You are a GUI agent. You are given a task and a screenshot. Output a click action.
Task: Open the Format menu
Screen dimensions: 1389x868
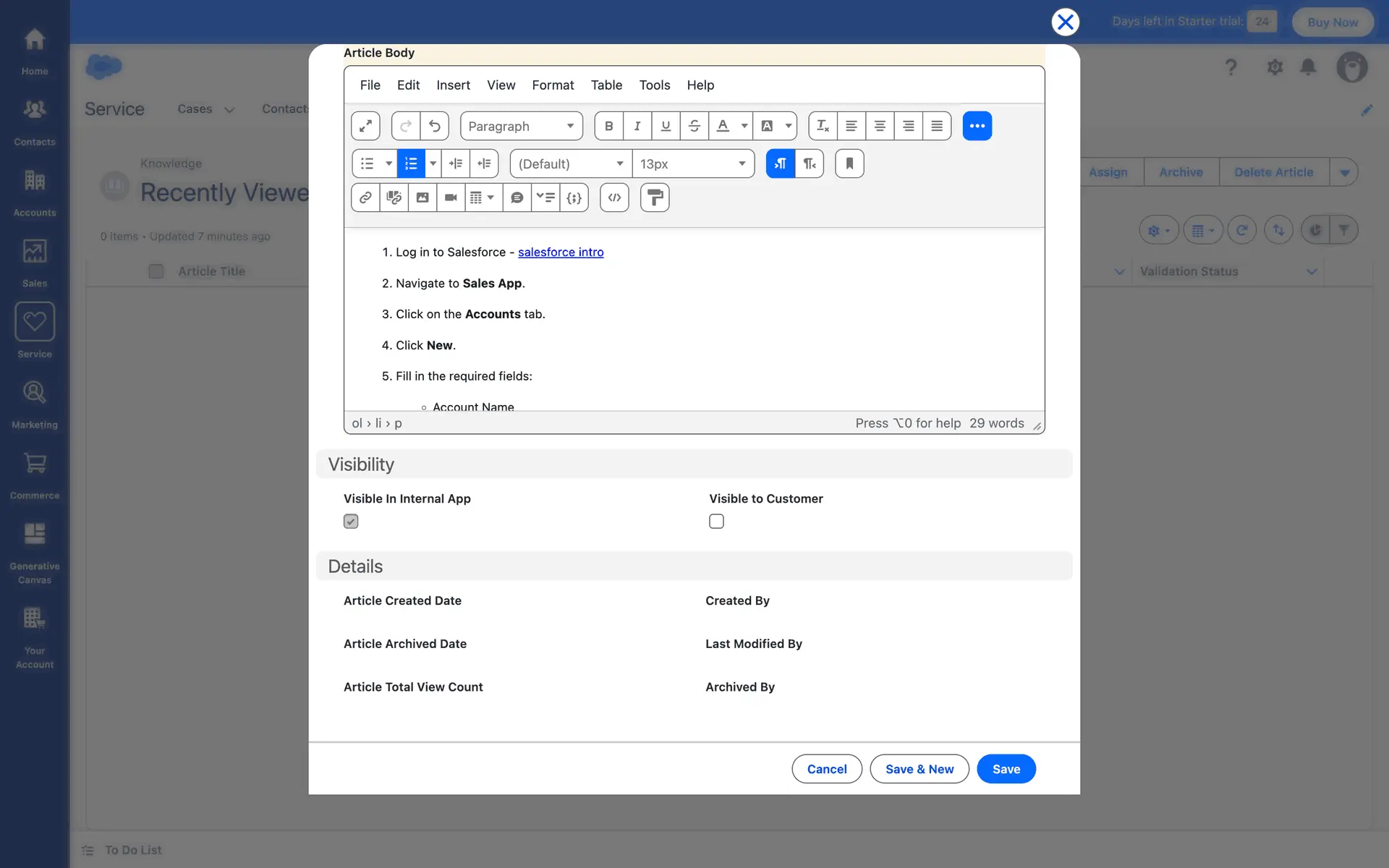553,85
